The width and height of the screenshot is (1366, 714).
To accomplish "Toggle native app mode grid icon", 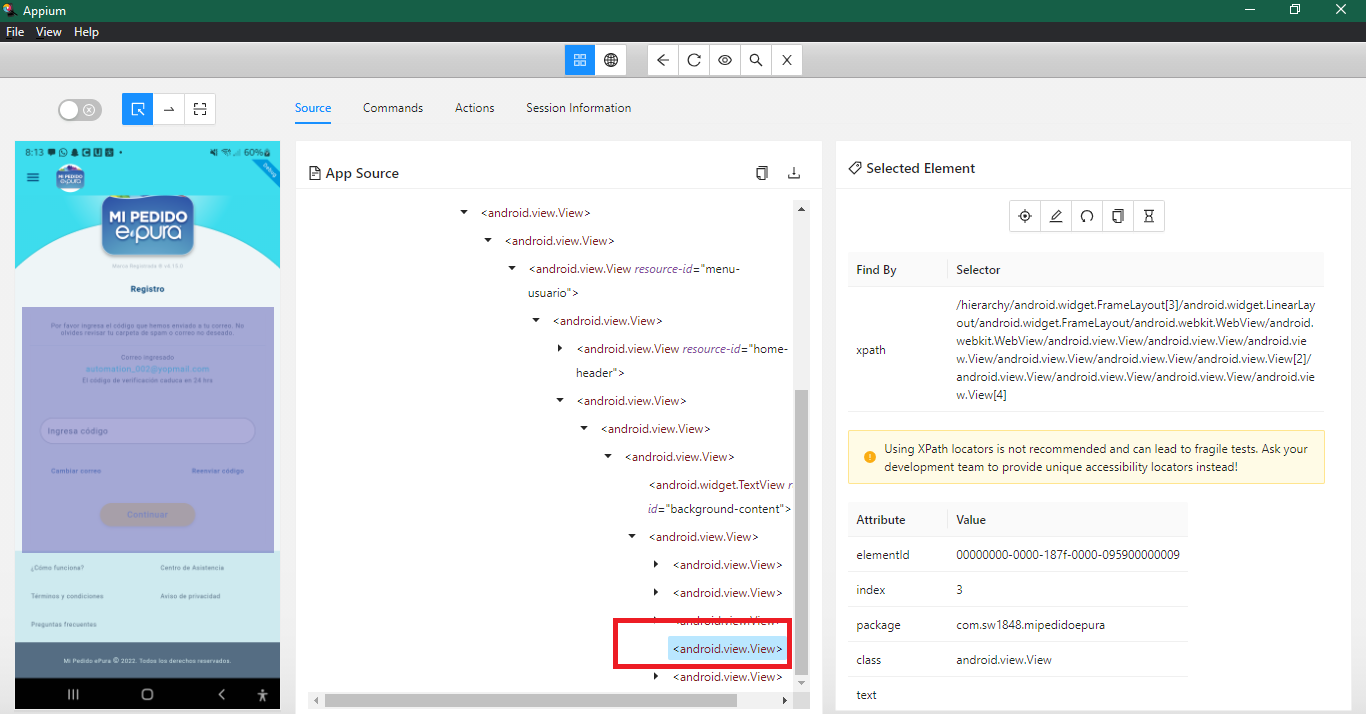I will point(580,60).
